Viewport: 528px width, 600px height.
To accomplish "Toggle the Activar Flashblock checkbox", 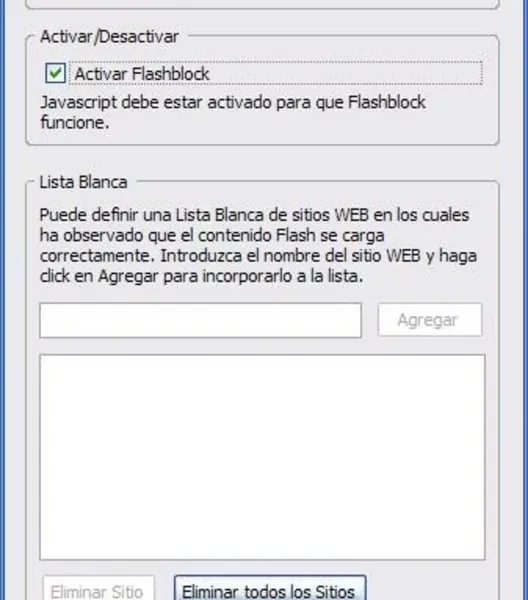I will pos(55,73).
